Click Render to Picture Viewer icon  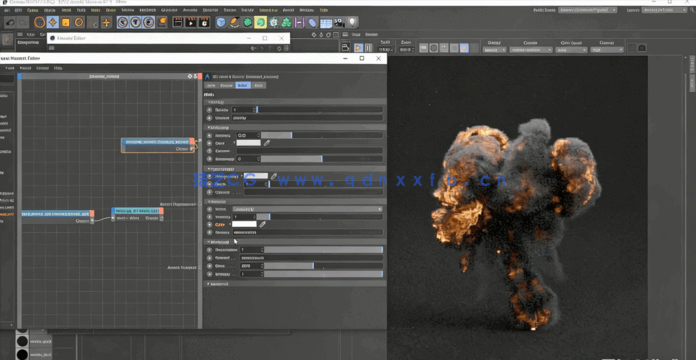(190, 22)
